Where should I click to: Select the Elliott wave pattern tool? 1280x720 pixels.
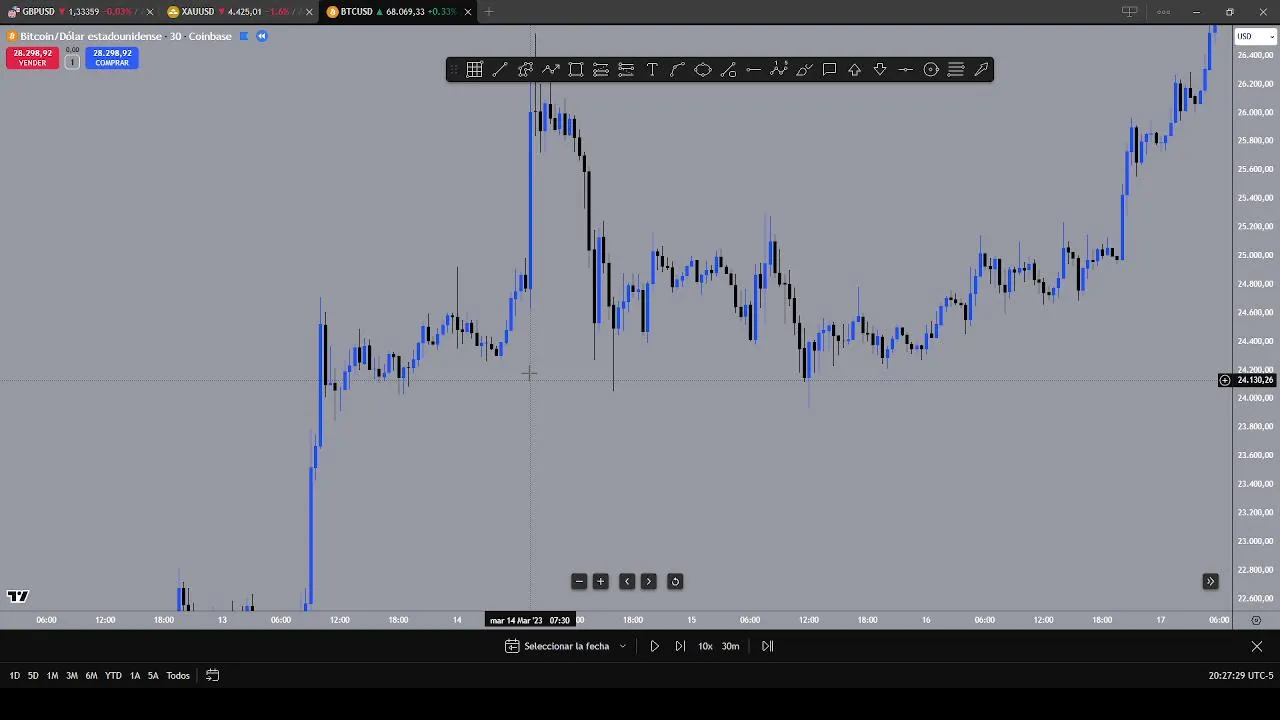tap(779, 69)
